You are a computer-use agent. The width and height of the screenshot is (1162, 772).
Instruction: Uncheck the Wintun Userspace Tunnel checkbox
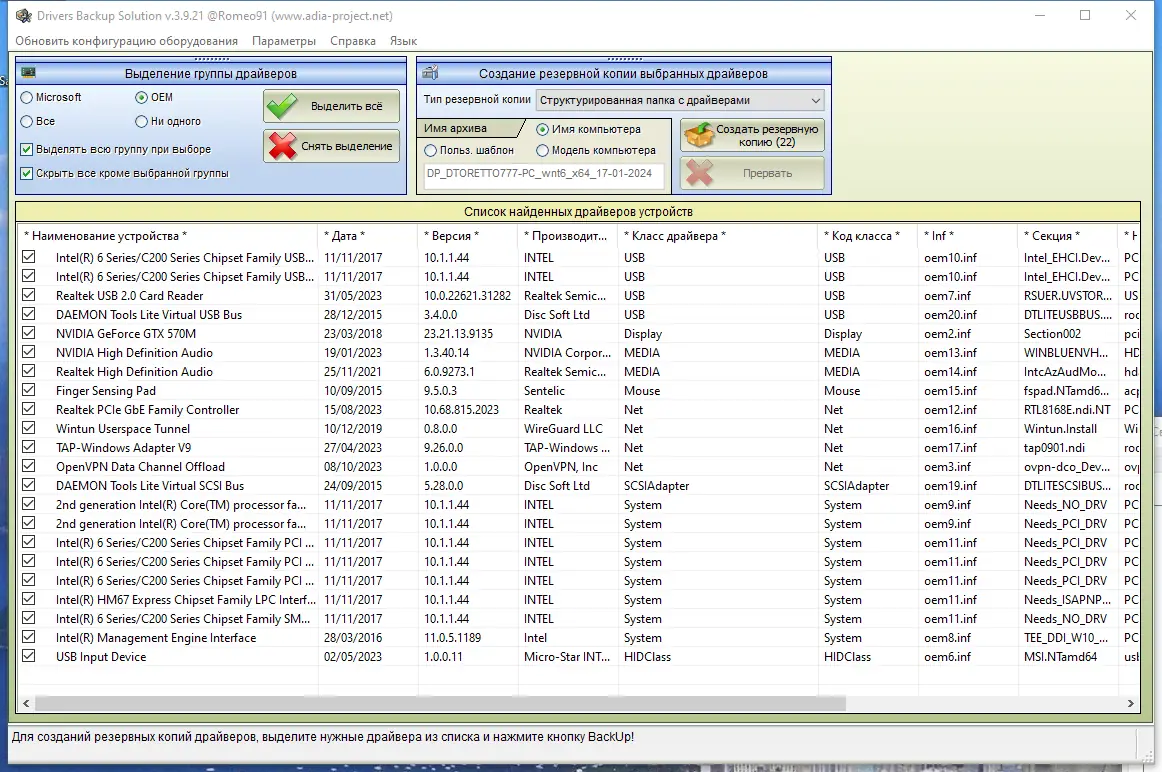click(x=29, y=428)
